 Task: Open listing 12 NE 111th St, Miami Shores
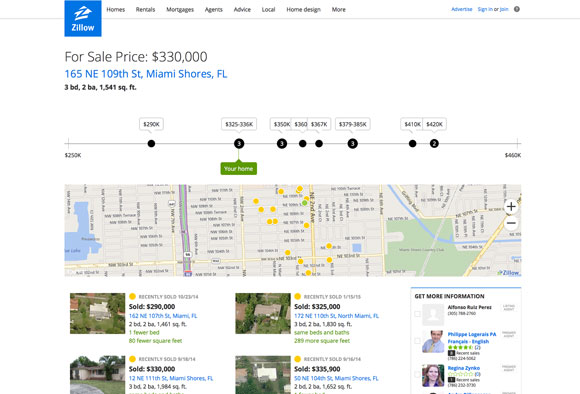click(171, 378)
